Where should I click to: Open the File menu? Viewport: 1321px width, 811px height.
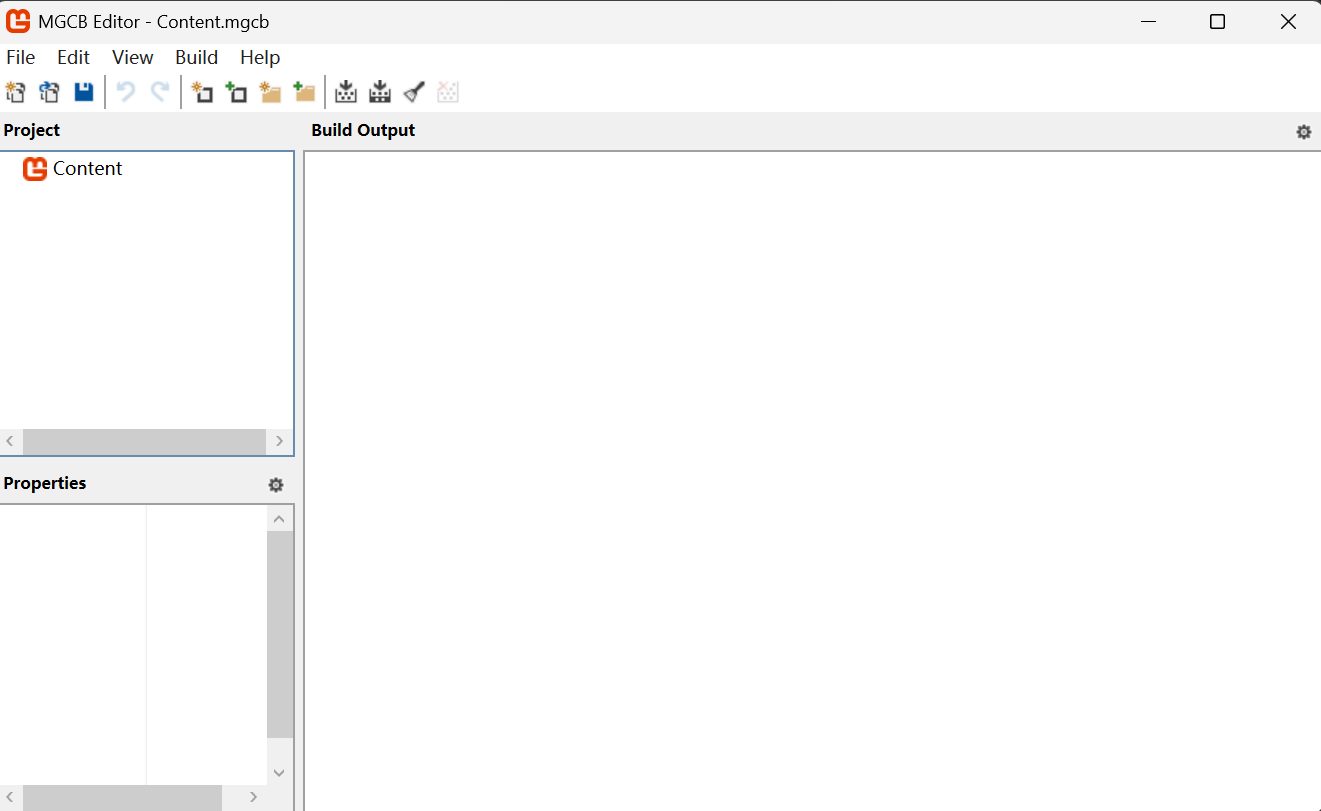(x=20, y=58)
